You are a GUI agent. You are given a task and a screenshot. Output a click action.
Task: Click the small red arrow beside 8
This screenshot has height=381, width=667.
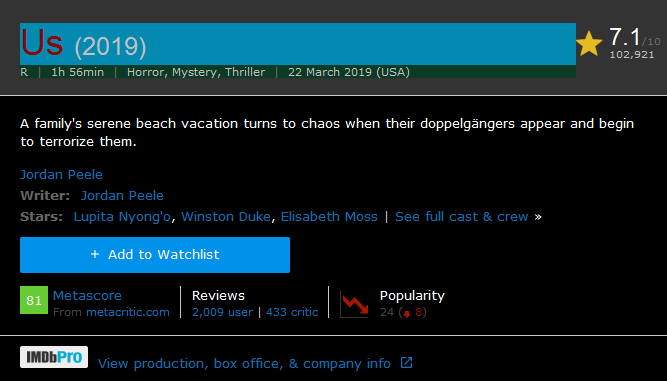click(x=407, y=314)
